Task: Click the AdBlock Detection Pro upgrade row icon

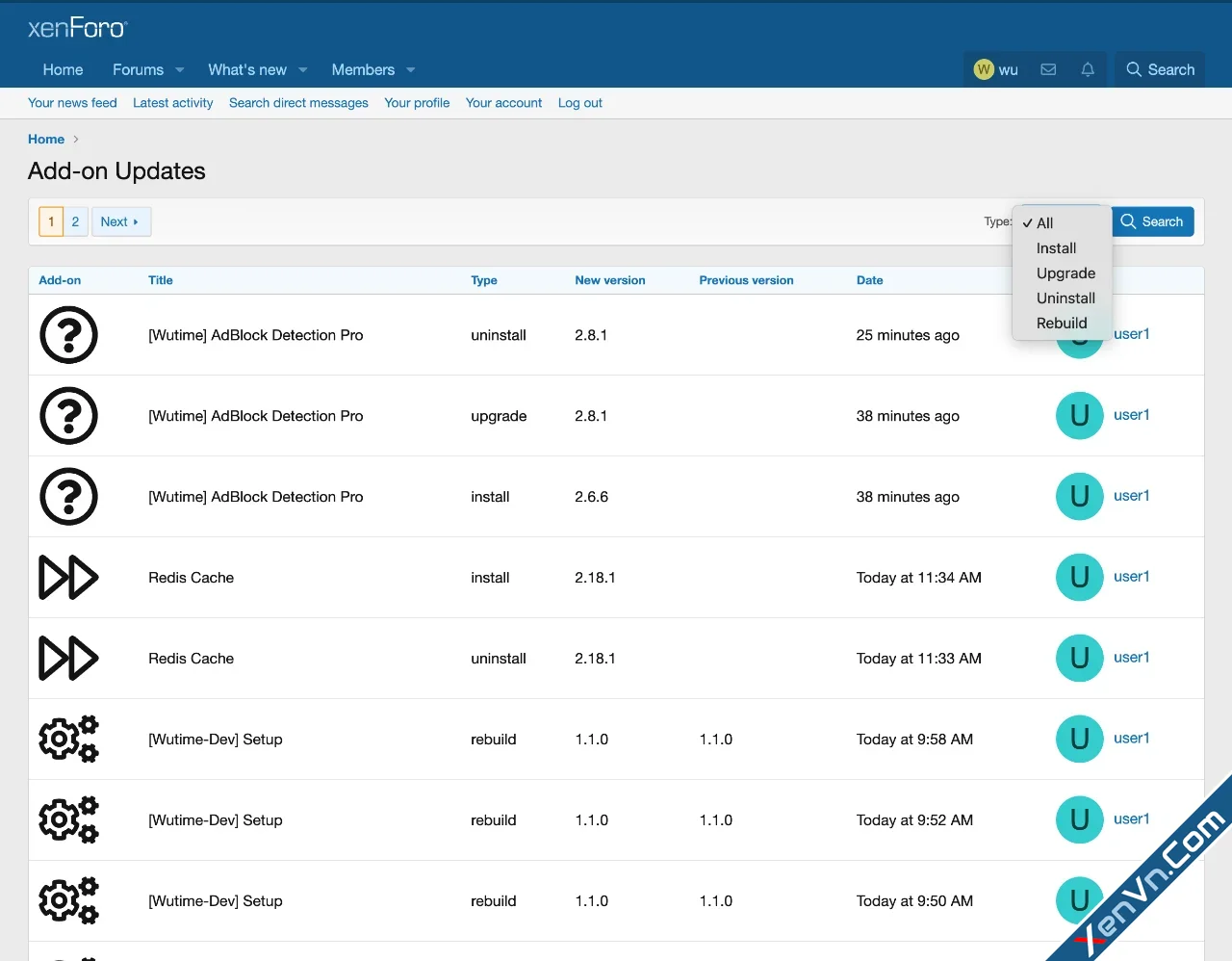Action: point(68,416)
